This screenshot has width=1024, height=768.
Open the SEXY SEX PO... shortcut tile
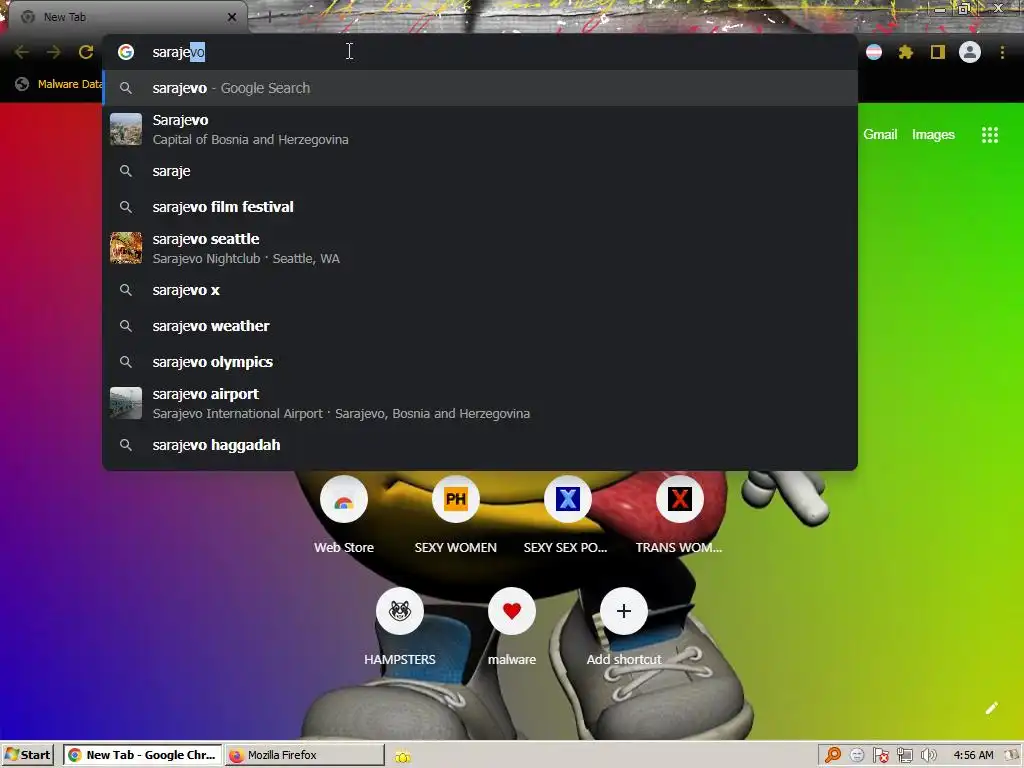pos(568,515)
